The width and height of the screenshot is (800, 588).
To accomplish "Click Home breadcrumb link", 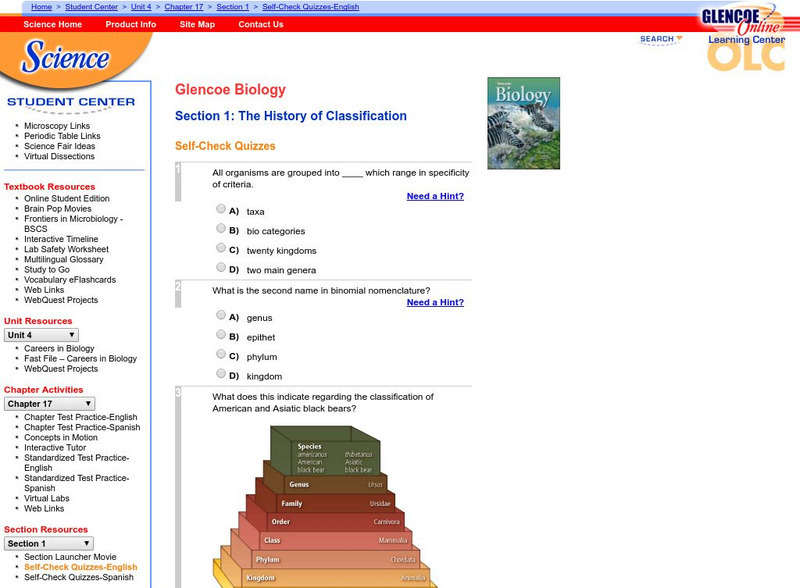I will point(41,7).
